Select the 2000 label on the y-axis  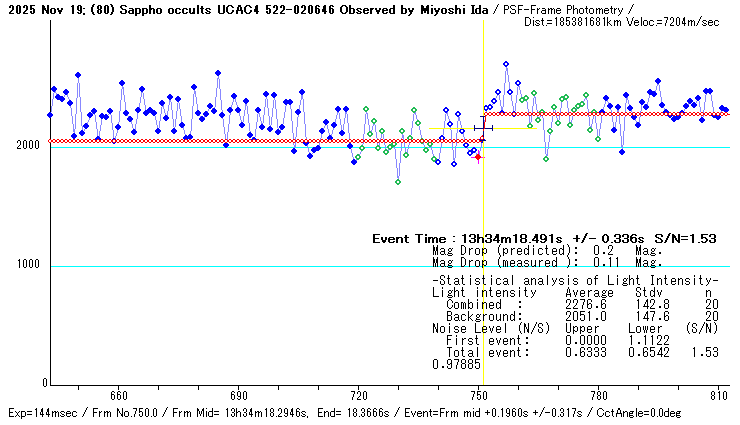pos(25,146)
